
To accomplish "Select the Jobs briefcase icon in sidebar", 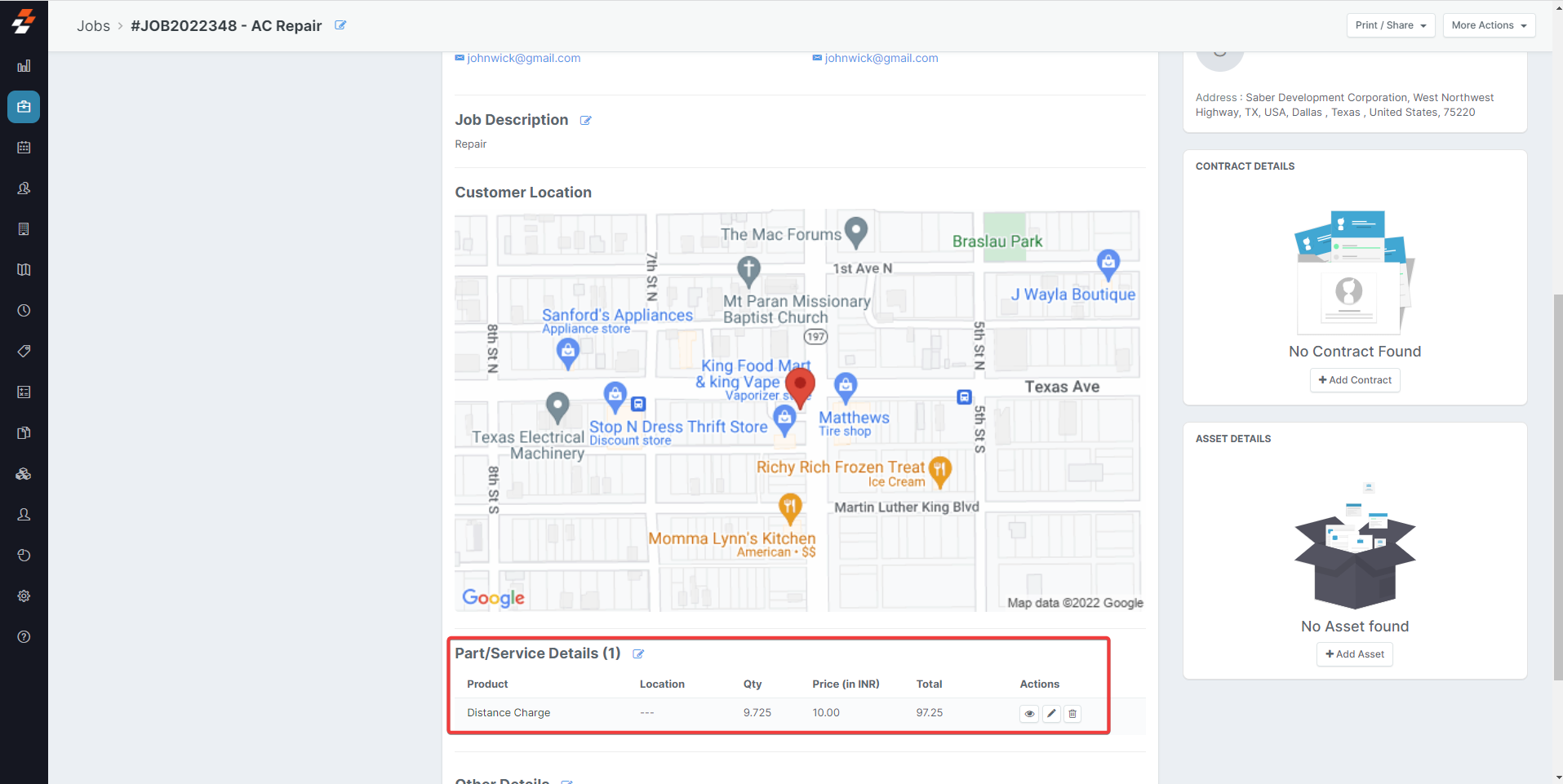I will click(24, 107).
